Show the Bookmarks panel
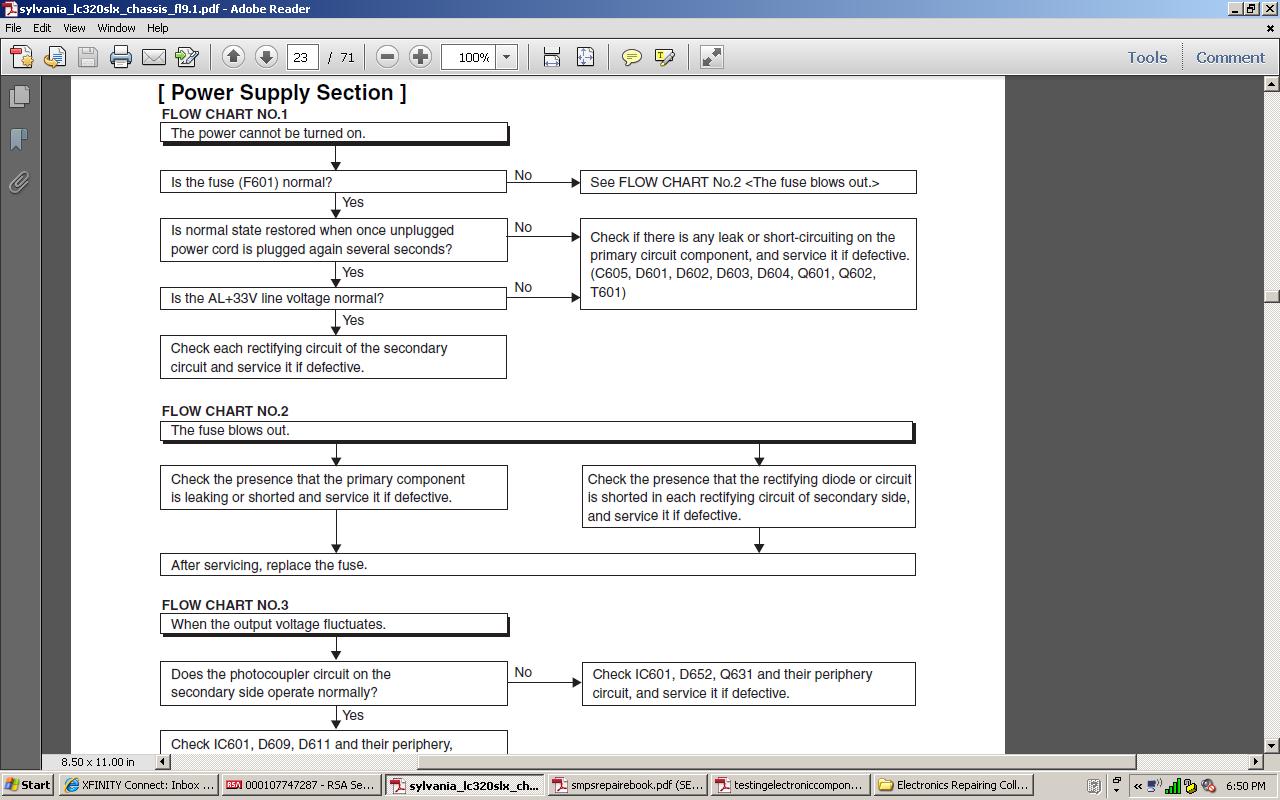This screenshot has width=1280, height=800. tap(19, 139)
